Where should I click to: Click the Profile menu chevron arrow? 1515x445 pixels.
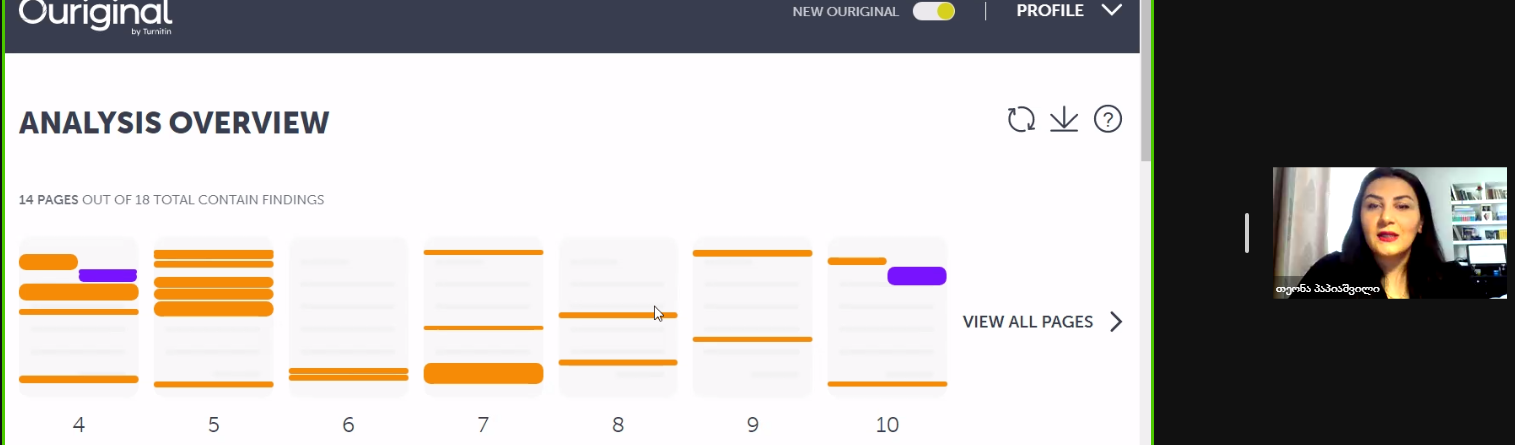[x=1112, y=10]
